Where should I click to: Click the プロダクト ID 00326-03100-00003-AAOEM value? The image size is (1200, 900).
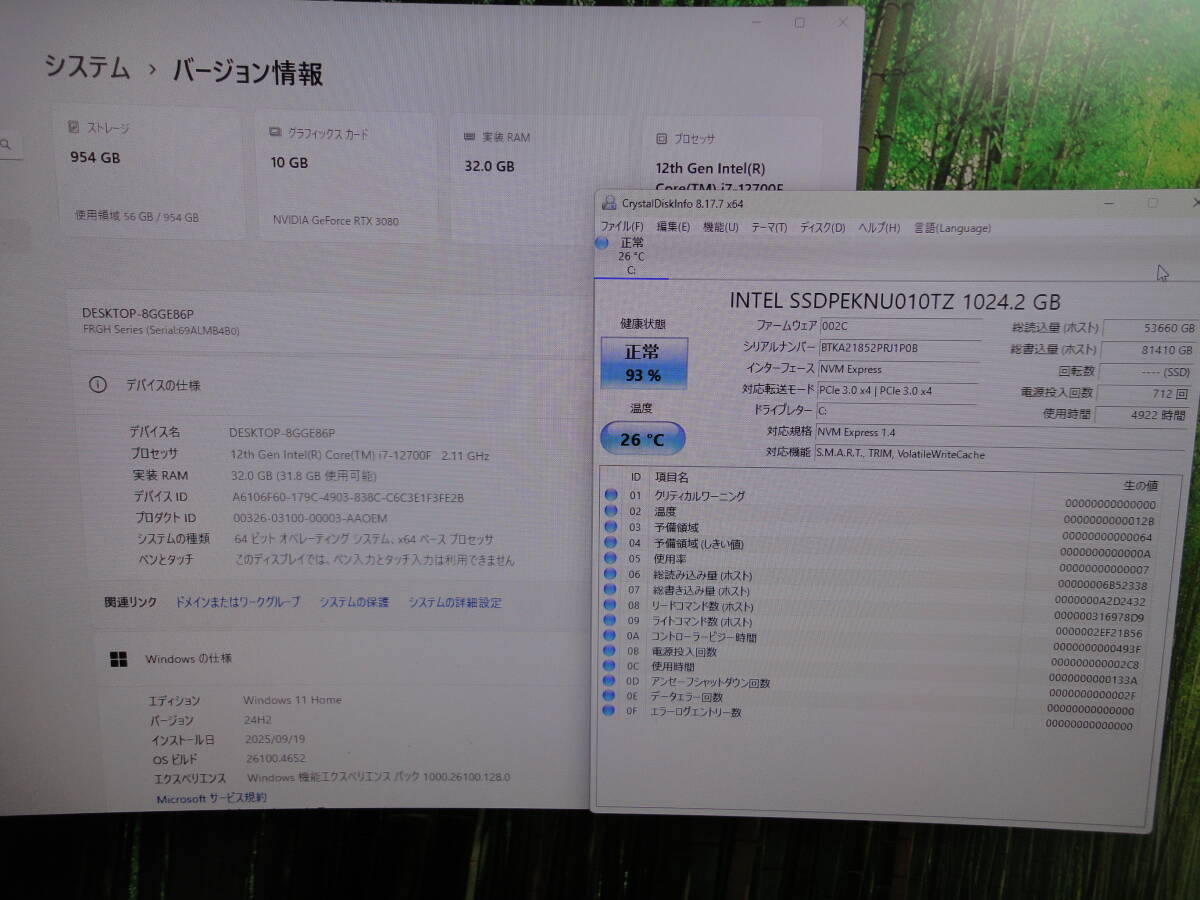310,518
